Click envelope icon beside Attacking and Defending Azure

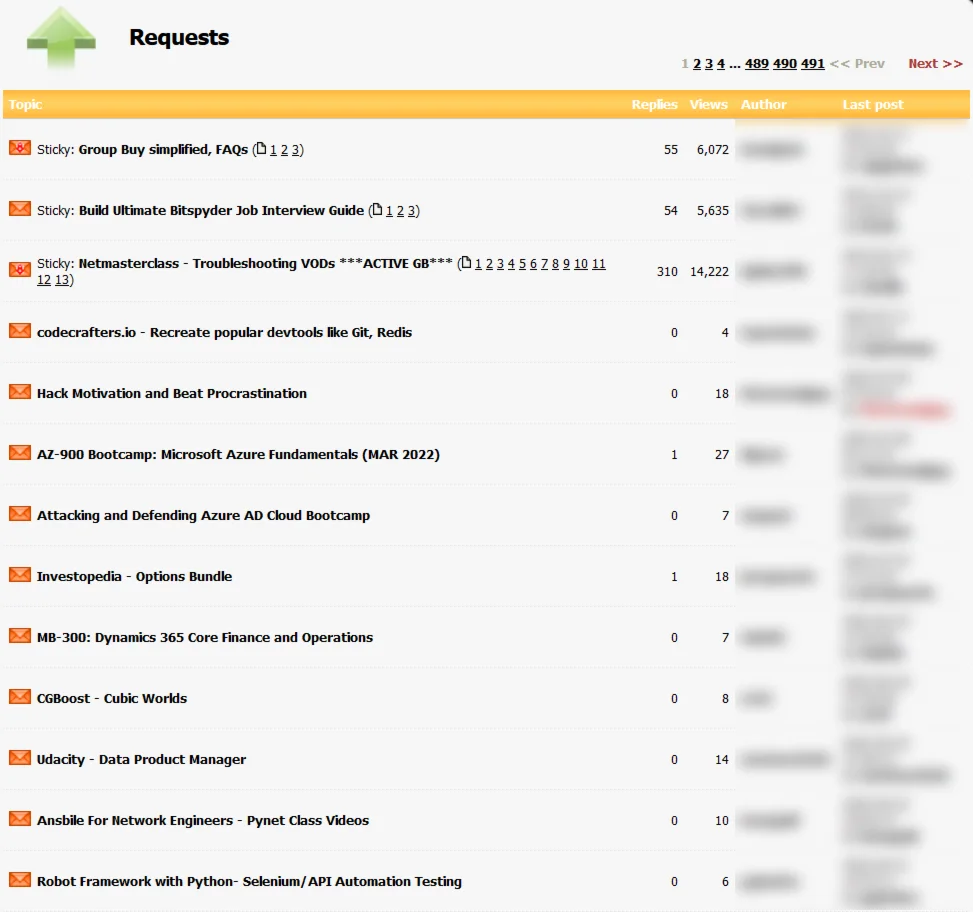20,514
